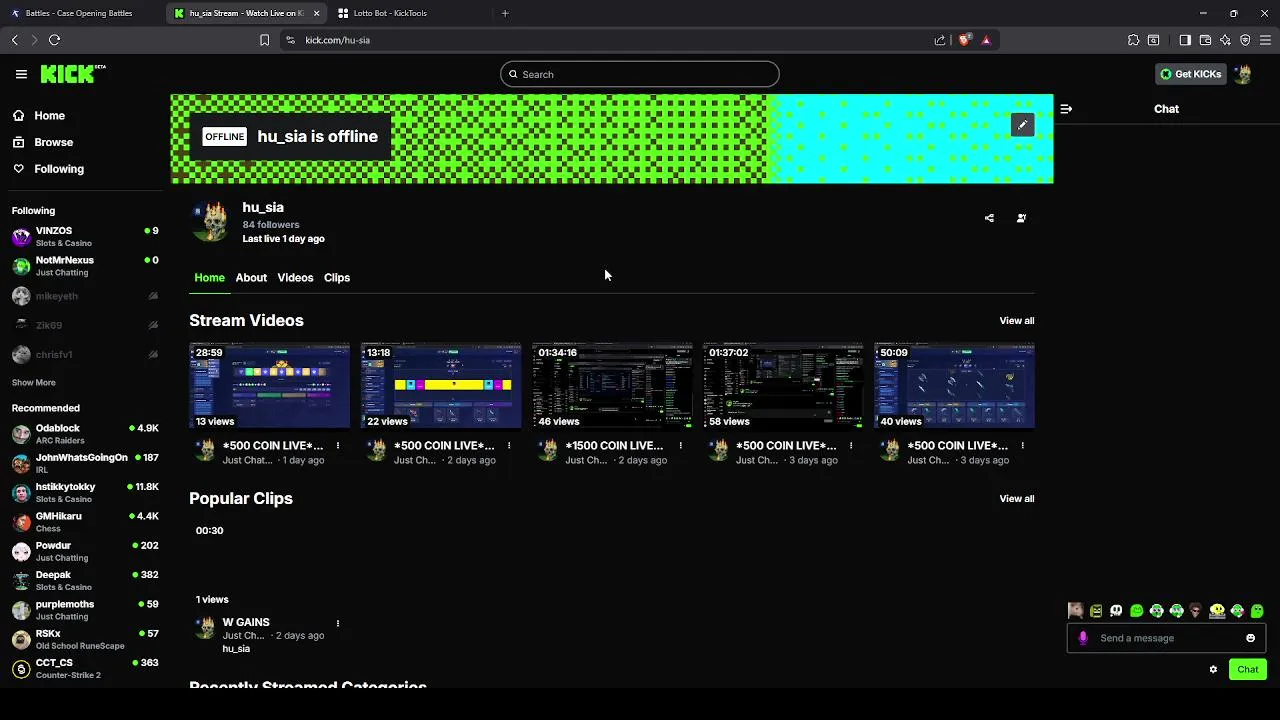Switch to the Videos tab
Viewport: 1280px width, 720px height.
click(295, 278)
